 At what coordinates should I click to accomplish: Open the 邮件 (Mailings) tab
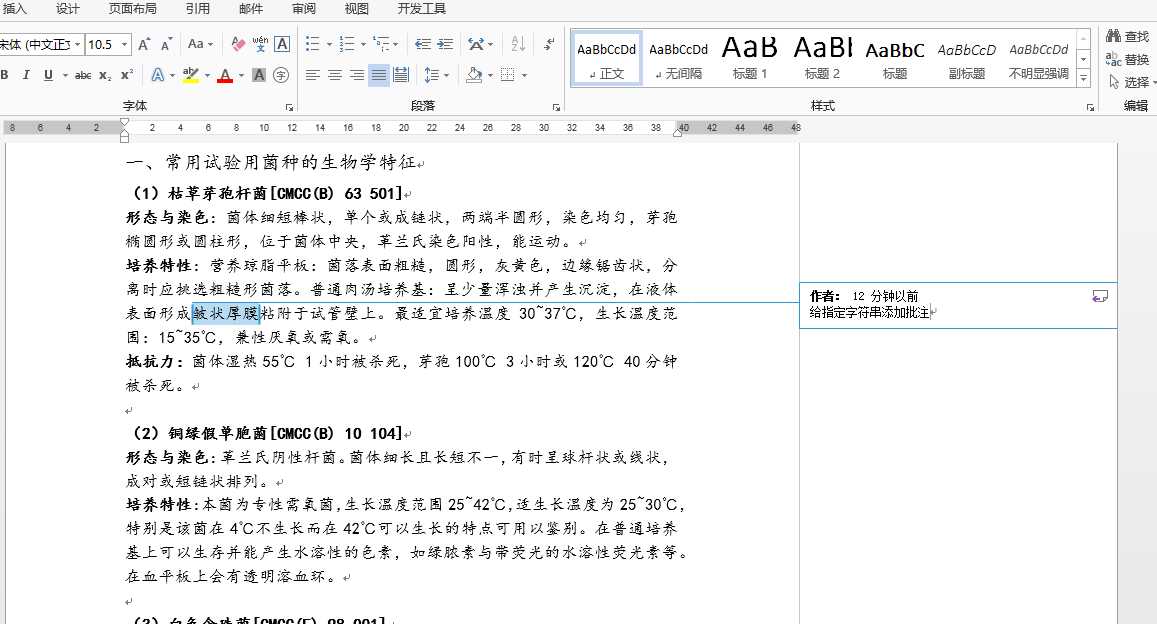[x=250, y=9]
